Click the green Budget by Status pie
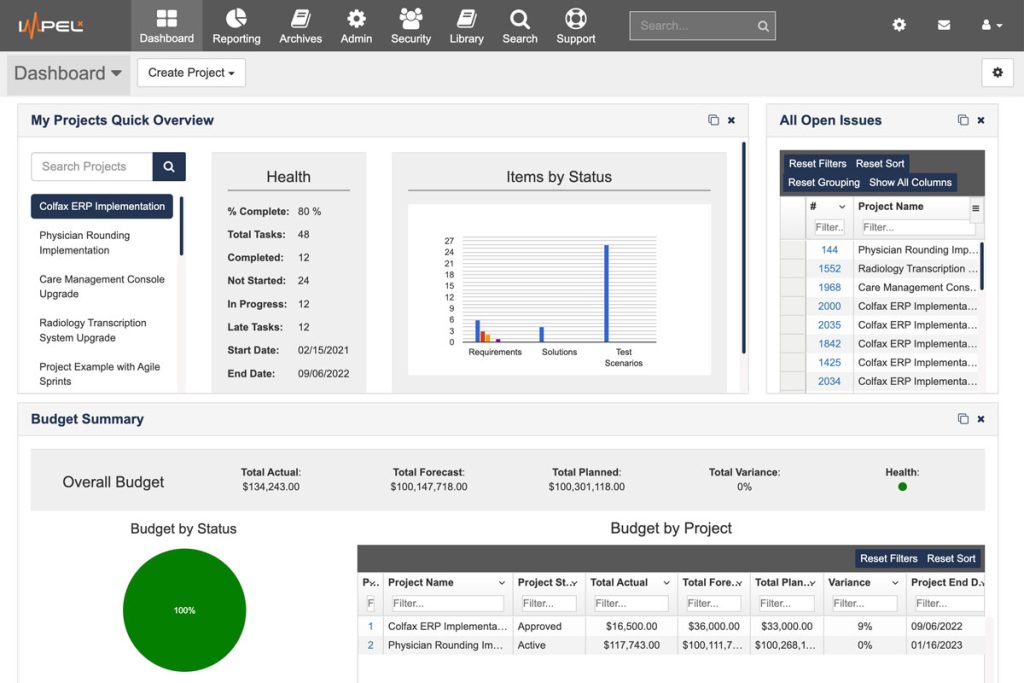 [184, 610]
